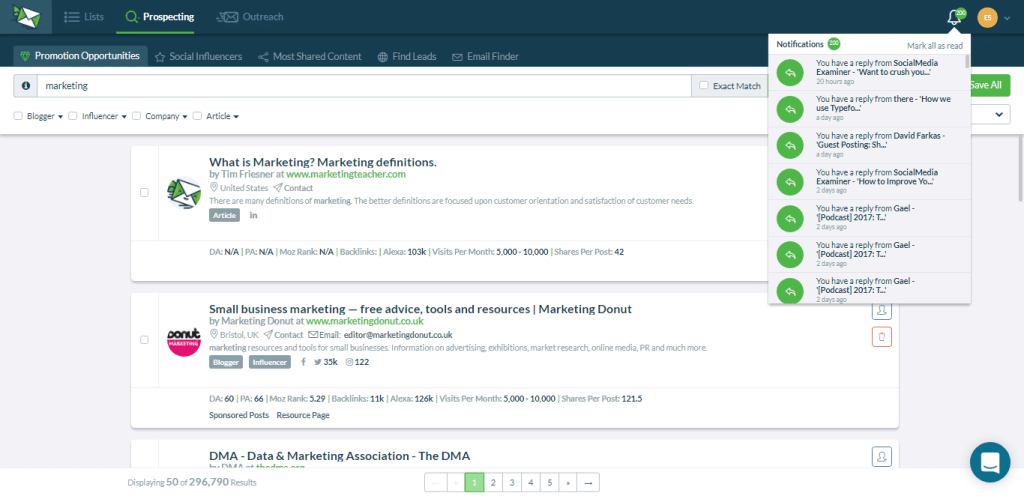Visit www.marketingdonut.co.uk link
This screenshot has width=1024, height=496.
tap(364, 321)
